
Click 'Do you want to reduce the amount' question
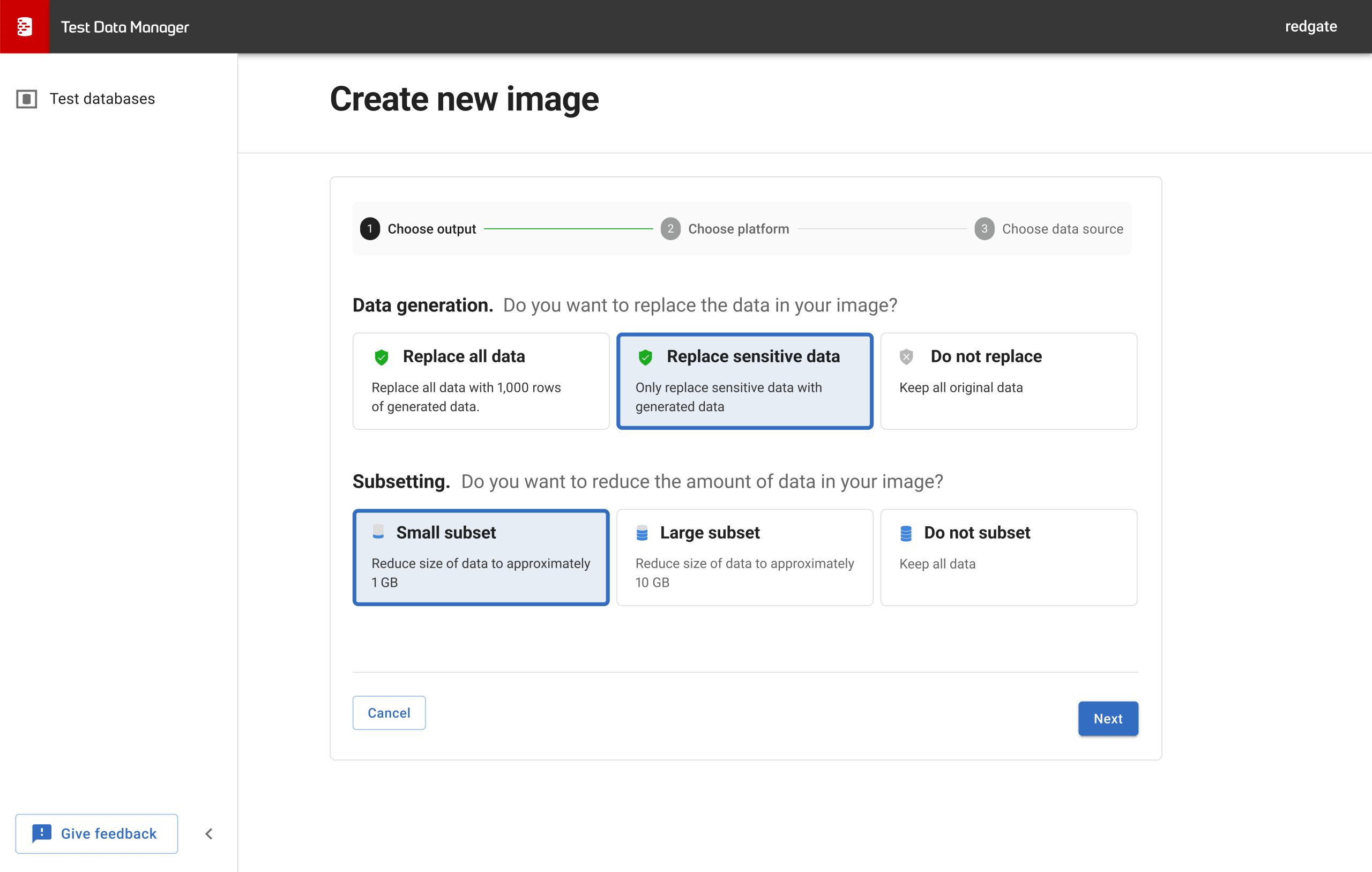(x=702, y=482)
